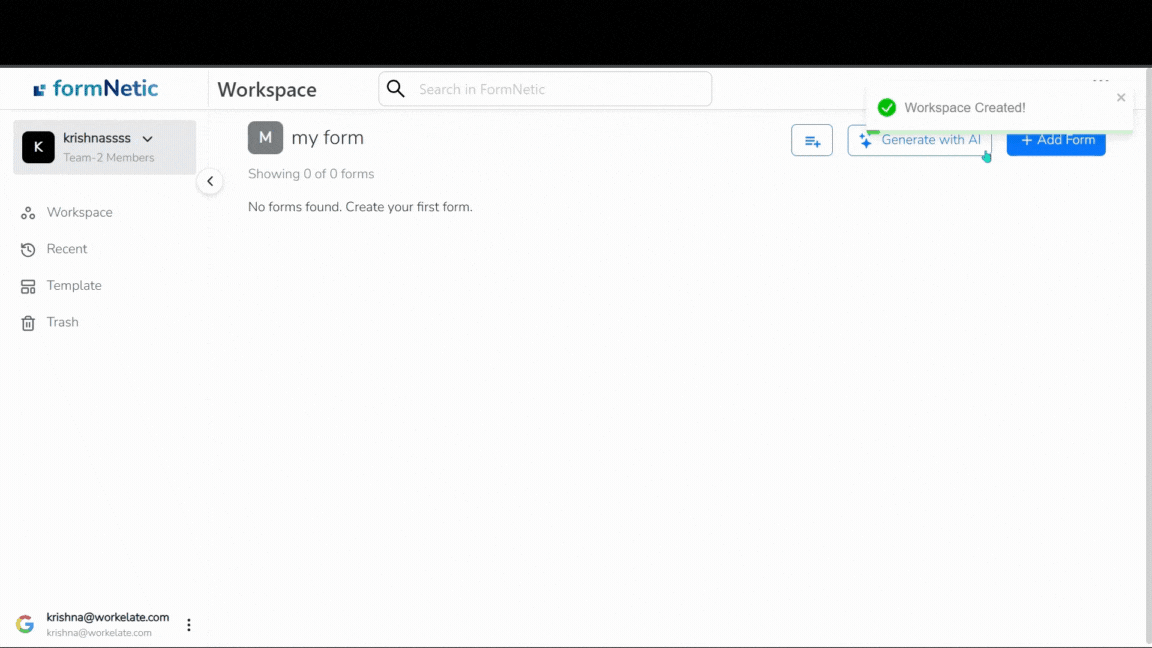Click the Google account icon

pos(25,624)
